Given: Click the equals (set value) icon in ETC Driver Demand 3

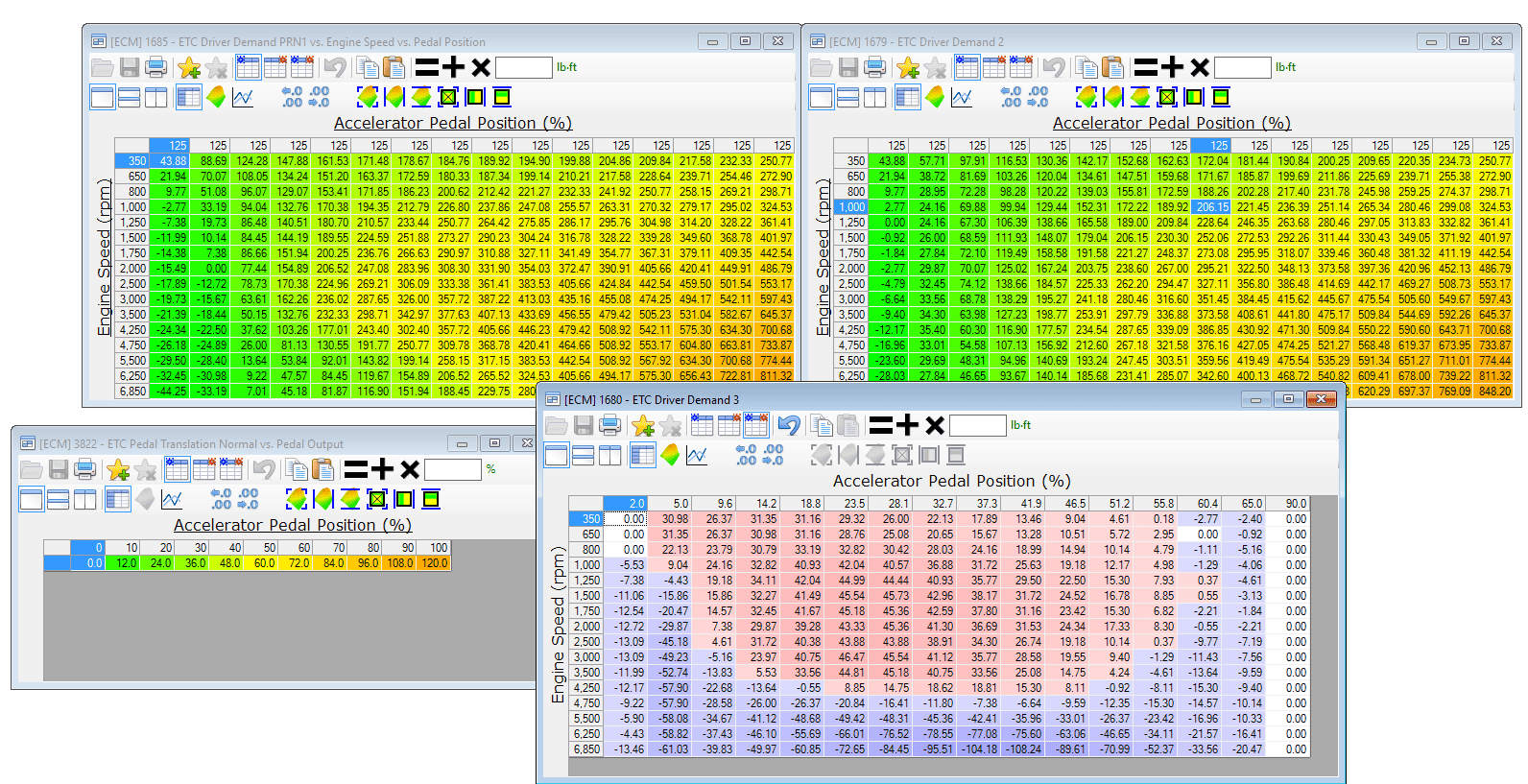Looking at the screenshot, I should [x=881, y=425].
